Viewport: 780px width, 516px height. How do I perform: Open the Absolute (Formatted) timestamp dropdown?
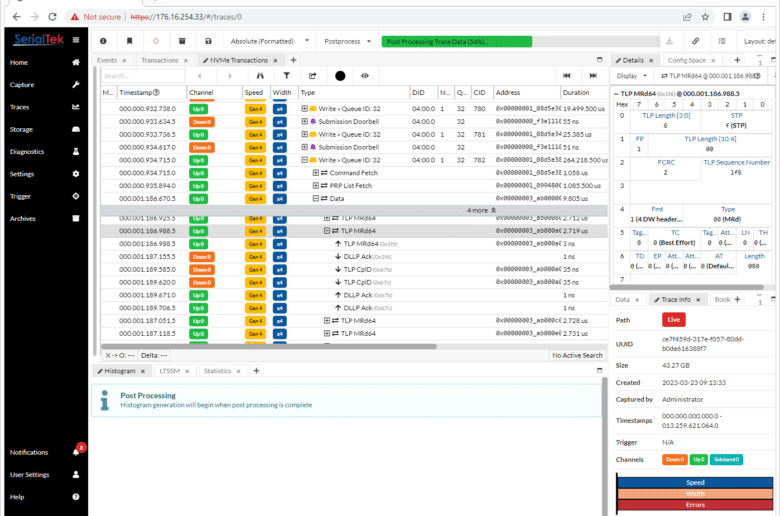269,41
